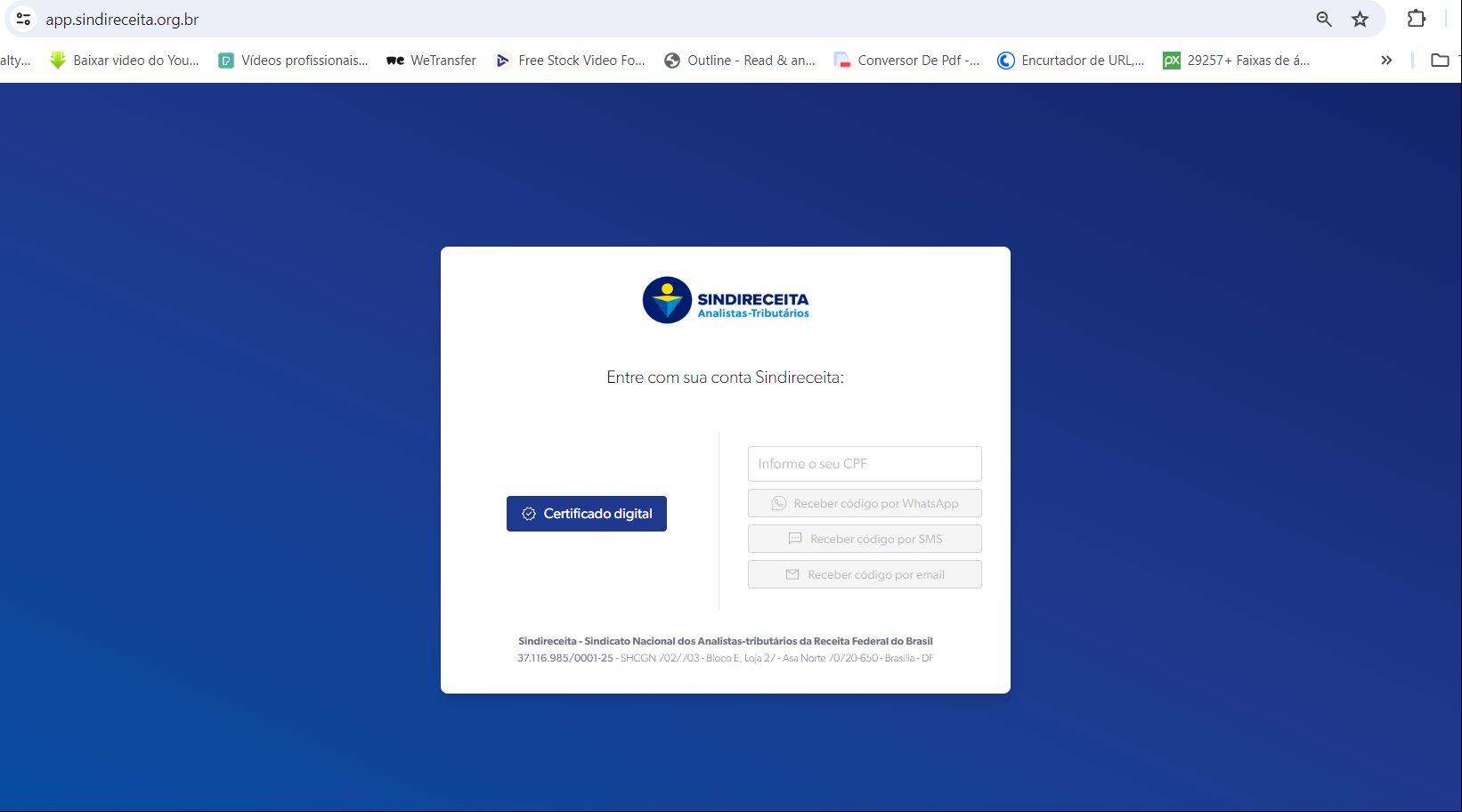
Task: Click the Entre com sua conta Sindireceita text
Action: [726, 378]
